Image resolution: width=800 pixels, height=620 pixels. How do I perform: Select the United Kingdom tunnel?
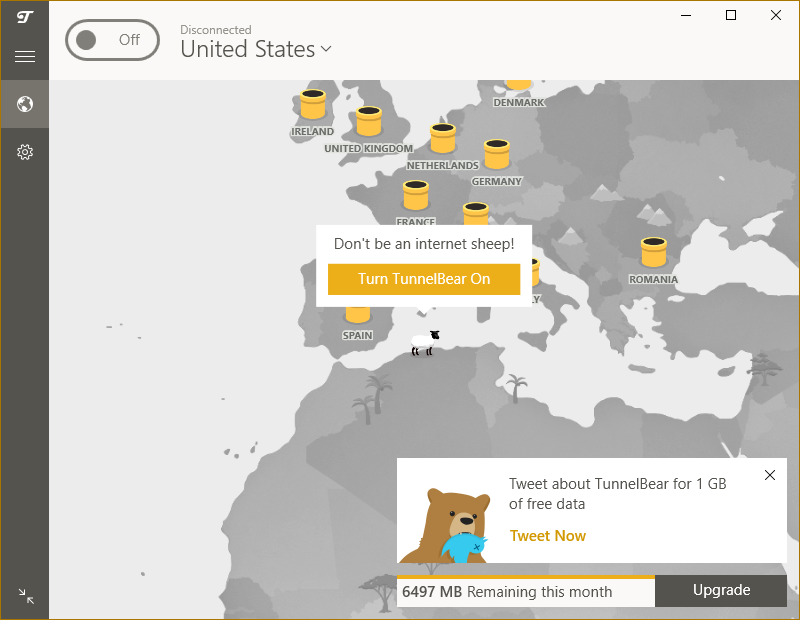[369, 121]
